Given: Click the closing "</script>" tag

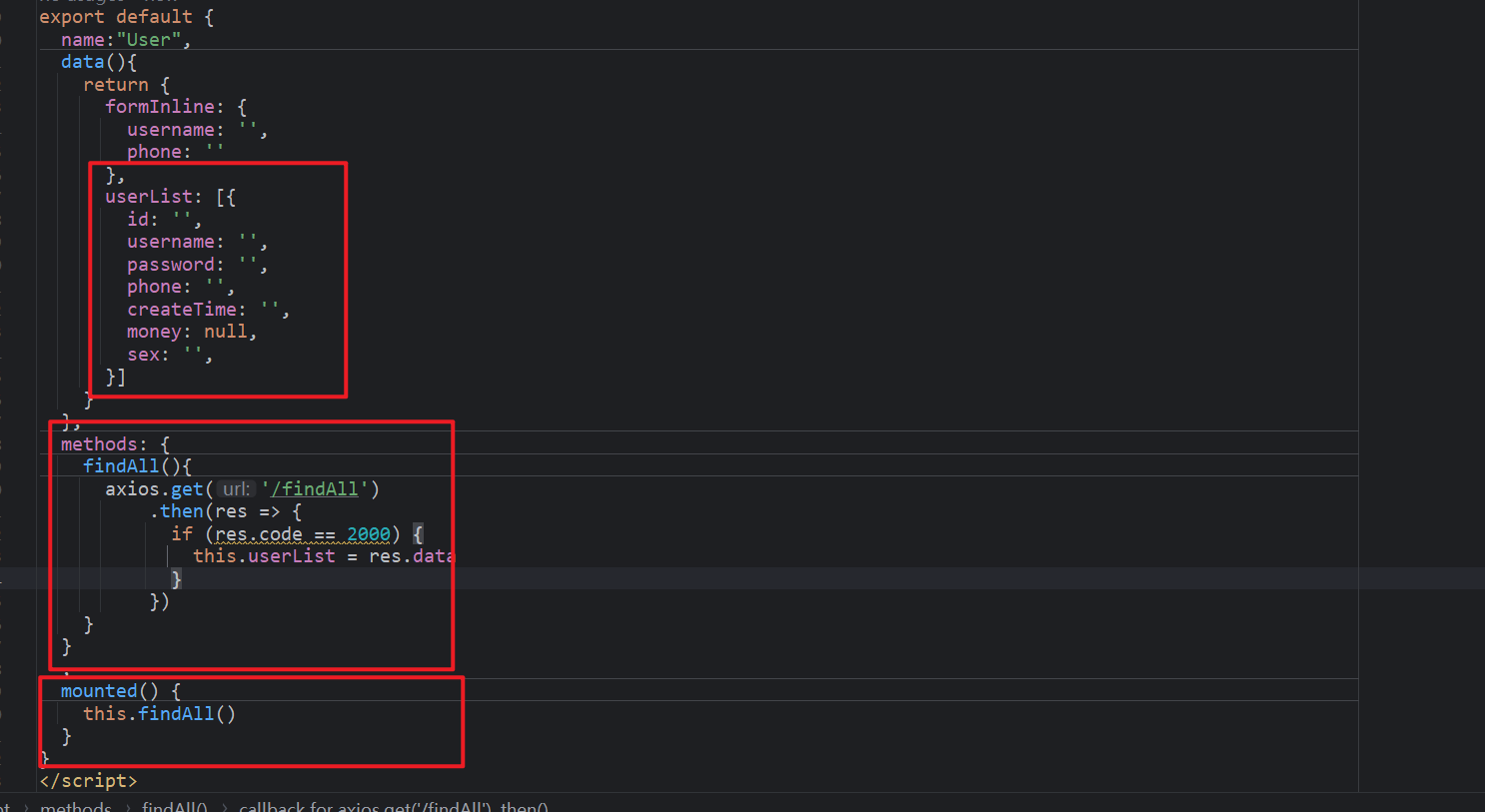Looking at the screenshot, I should [x=88, y=781].
